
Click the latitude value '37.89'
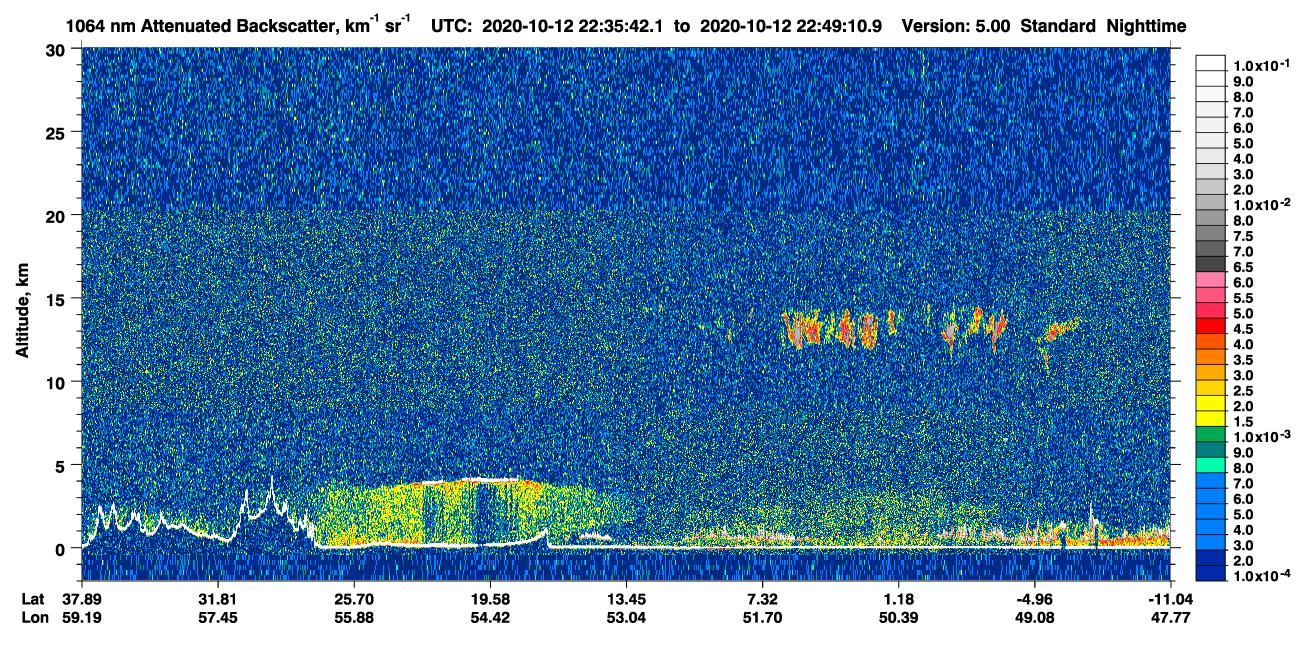coord(81,599)
